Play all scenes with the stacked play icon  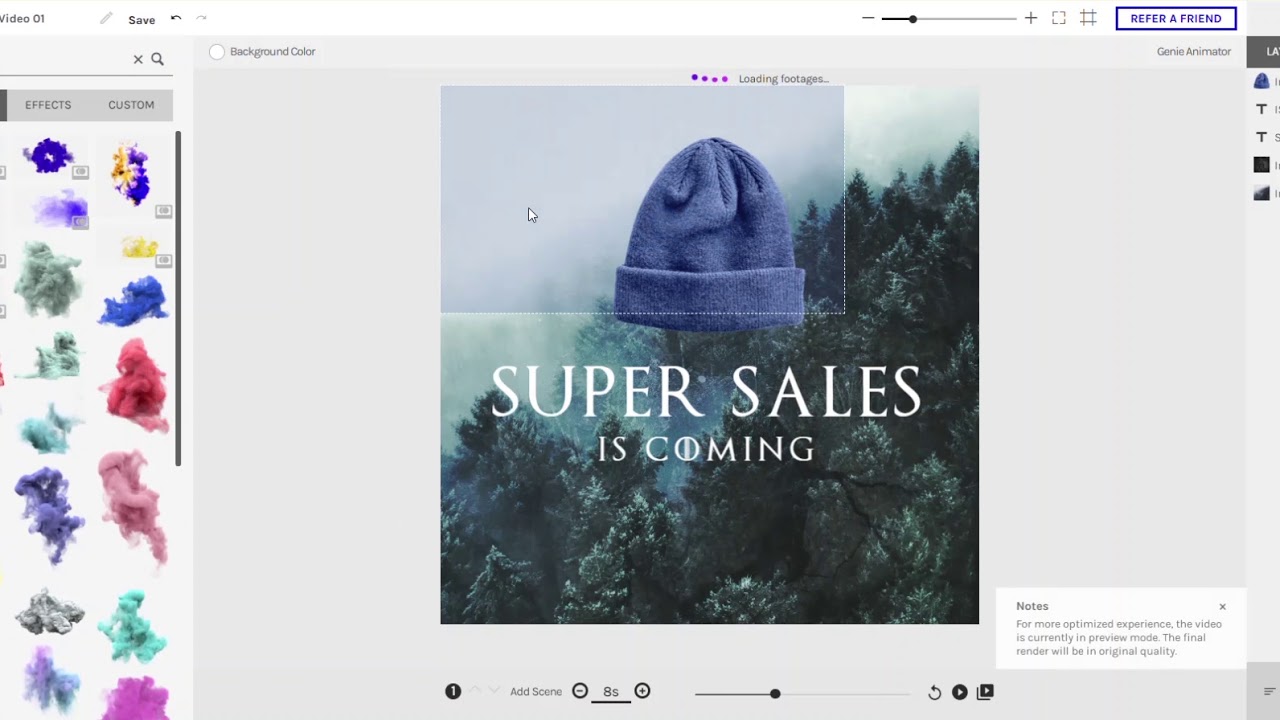(985, 692)
